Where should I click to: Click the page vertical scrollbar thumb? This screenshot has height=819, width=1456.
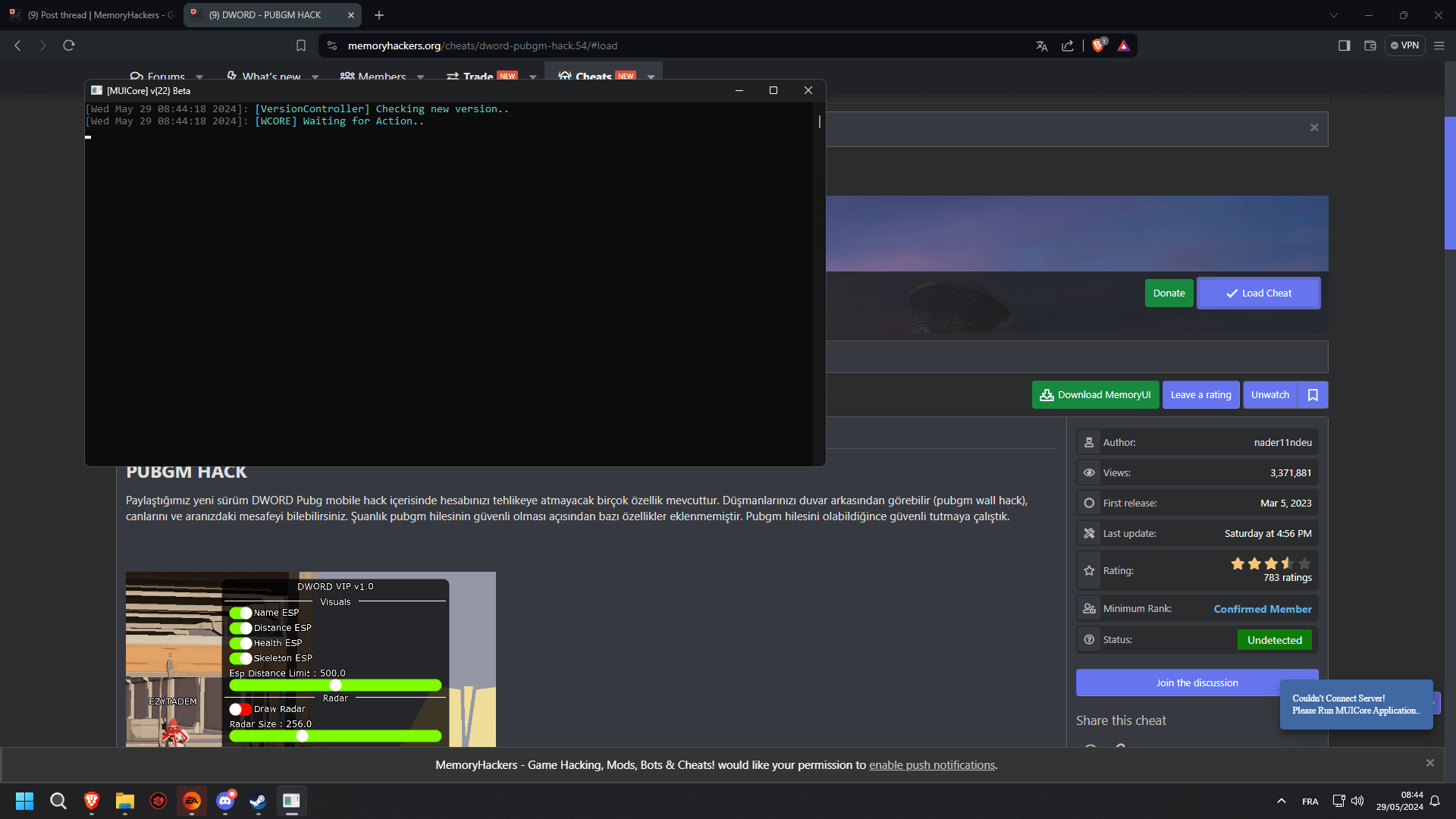(1450, 183)
